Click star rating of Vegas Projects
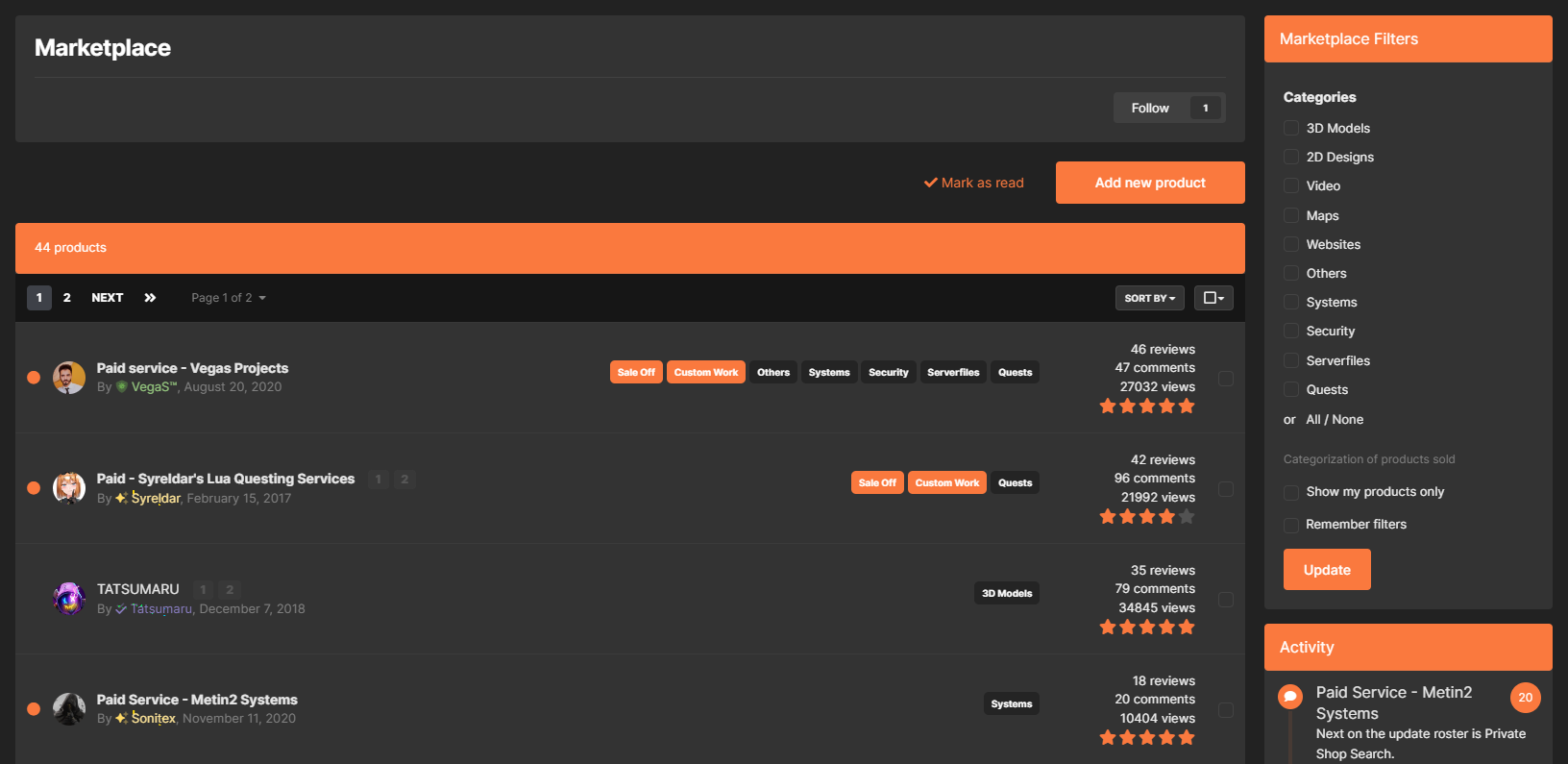Image resolution: width=1568 pixels, height=764 pixels. (1147, 407)
